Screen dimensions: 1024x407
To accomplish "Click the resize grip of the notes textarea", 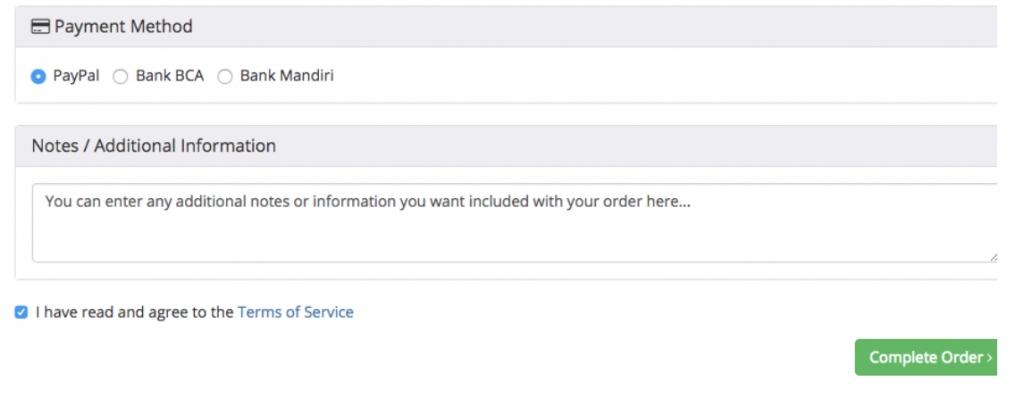I will 993,257.
